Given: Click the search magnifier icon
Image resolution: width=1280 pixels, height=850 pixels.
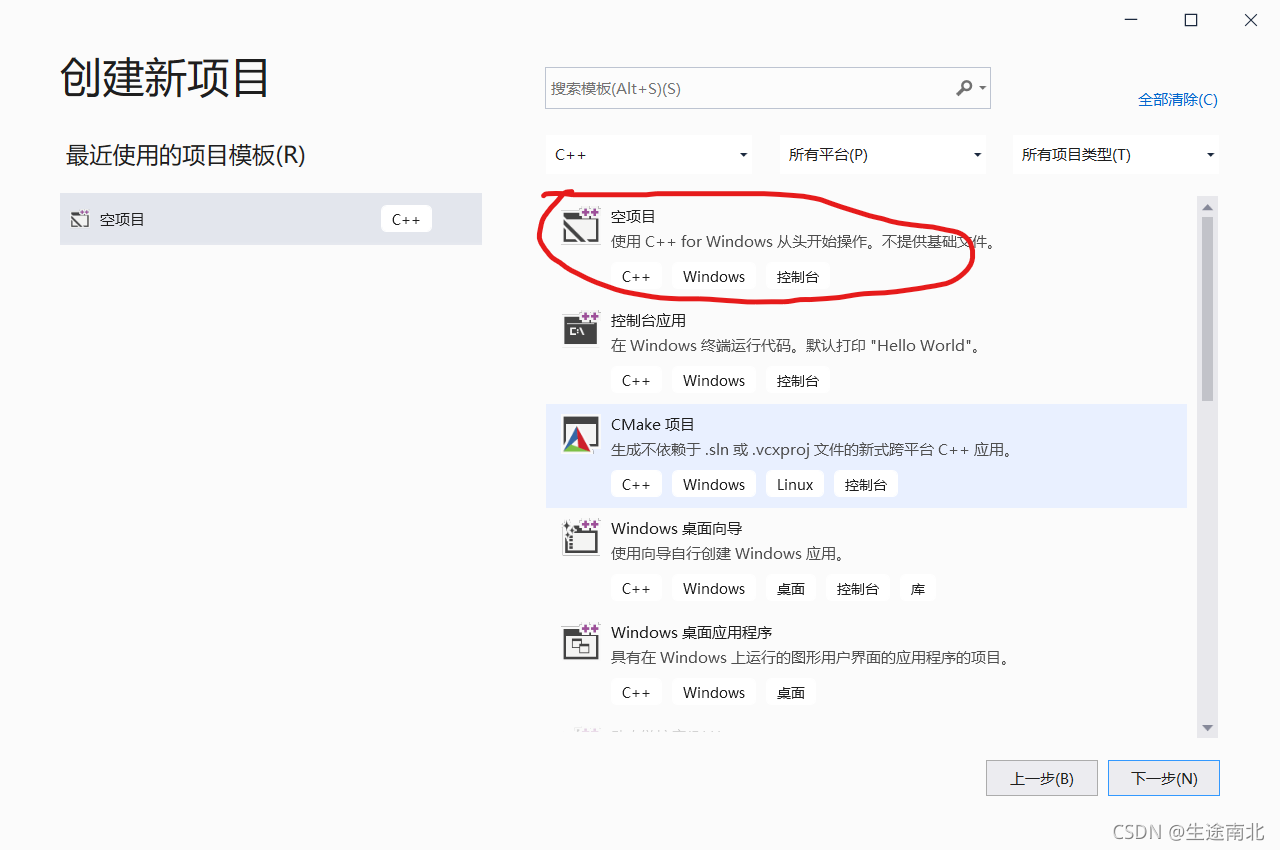Looking at the screenshot, I should click(x=964, y=88).
